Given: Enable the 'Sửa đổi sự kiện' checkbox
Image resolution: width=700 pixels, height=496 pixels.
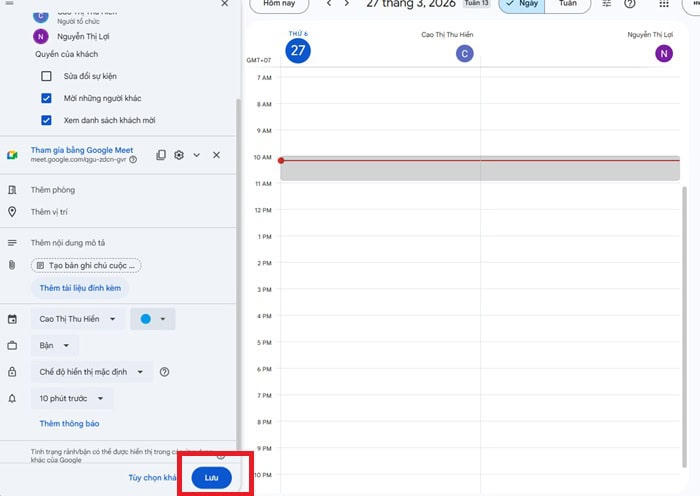Looking at the screenshot, I should tap(46, 76).
